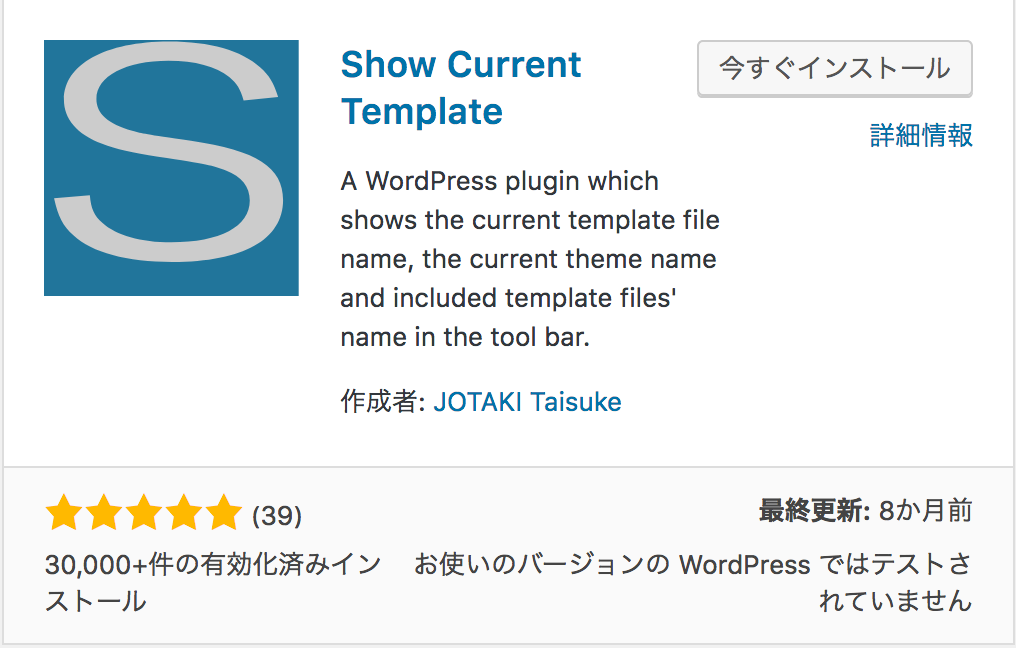Open the Show Current Template title link
Image resolution: width=1016 pixels, height=648 pixels.
coord(461,87)
